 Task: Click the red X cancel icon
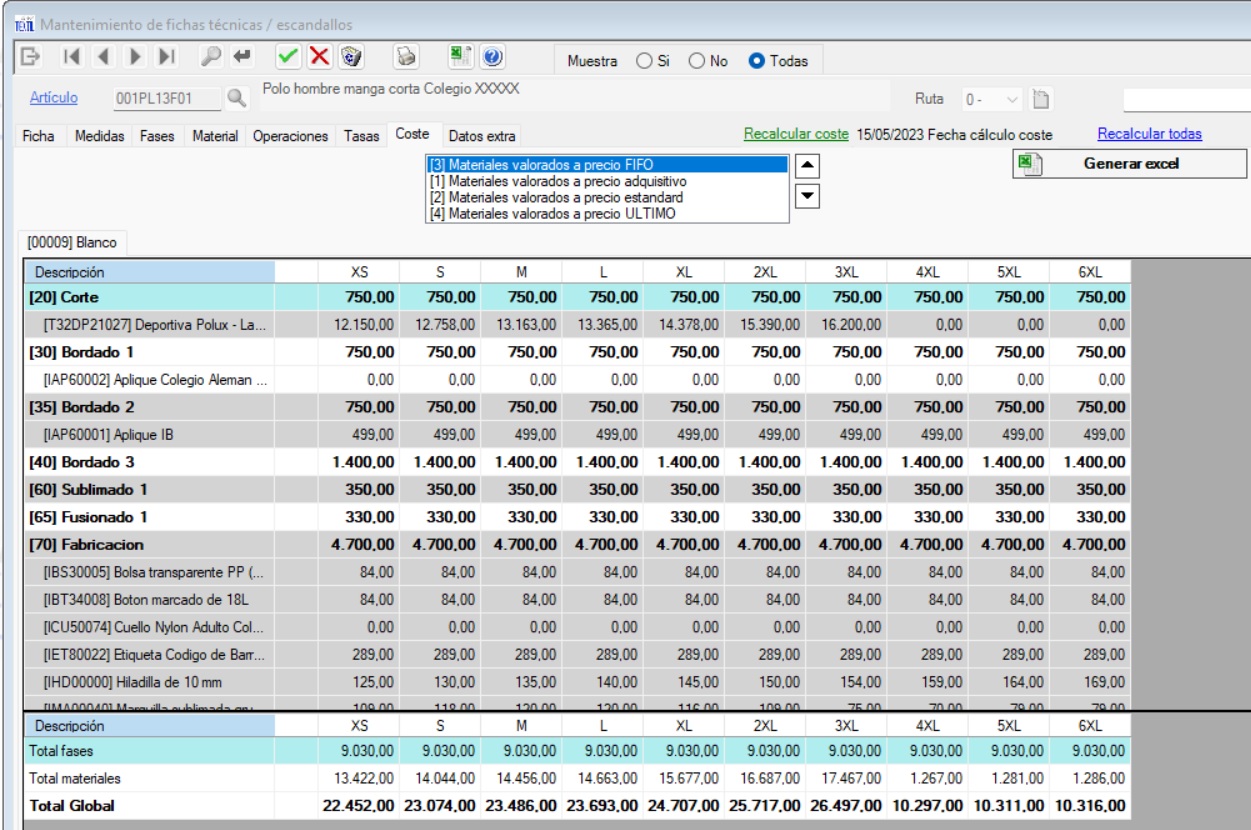click(319, 57)
